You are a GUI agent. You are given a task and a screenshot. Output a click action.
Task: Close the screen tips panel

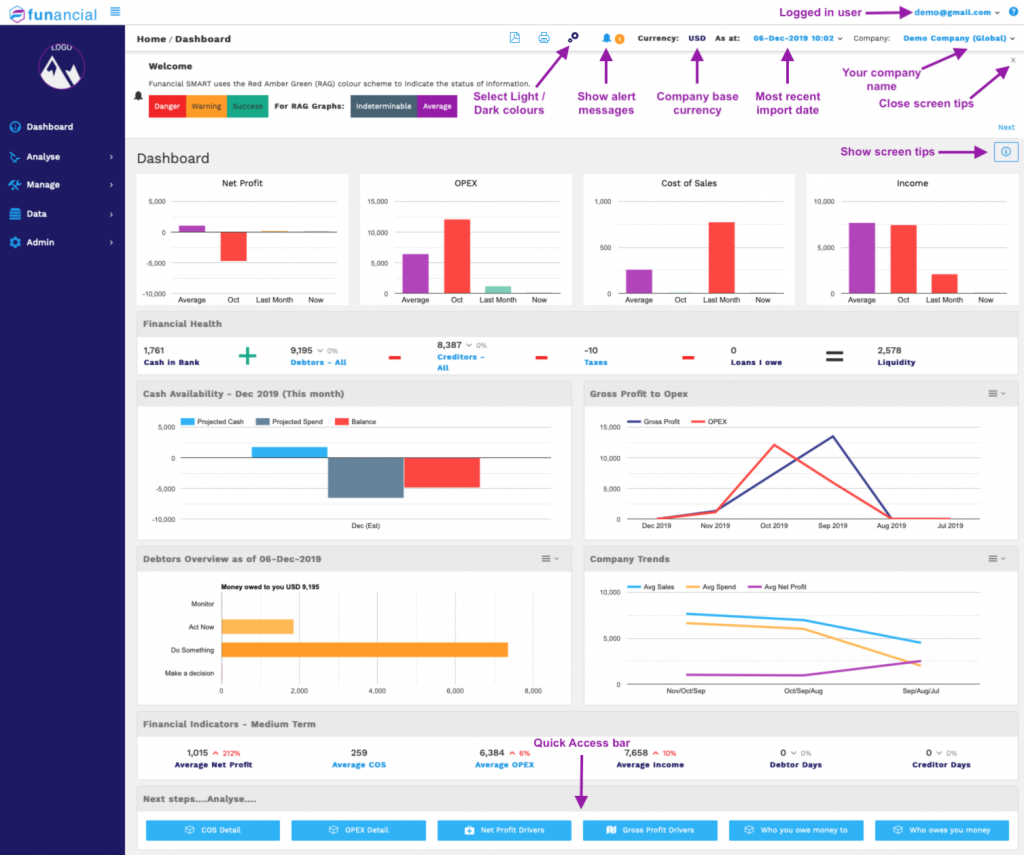(1013, 60)
